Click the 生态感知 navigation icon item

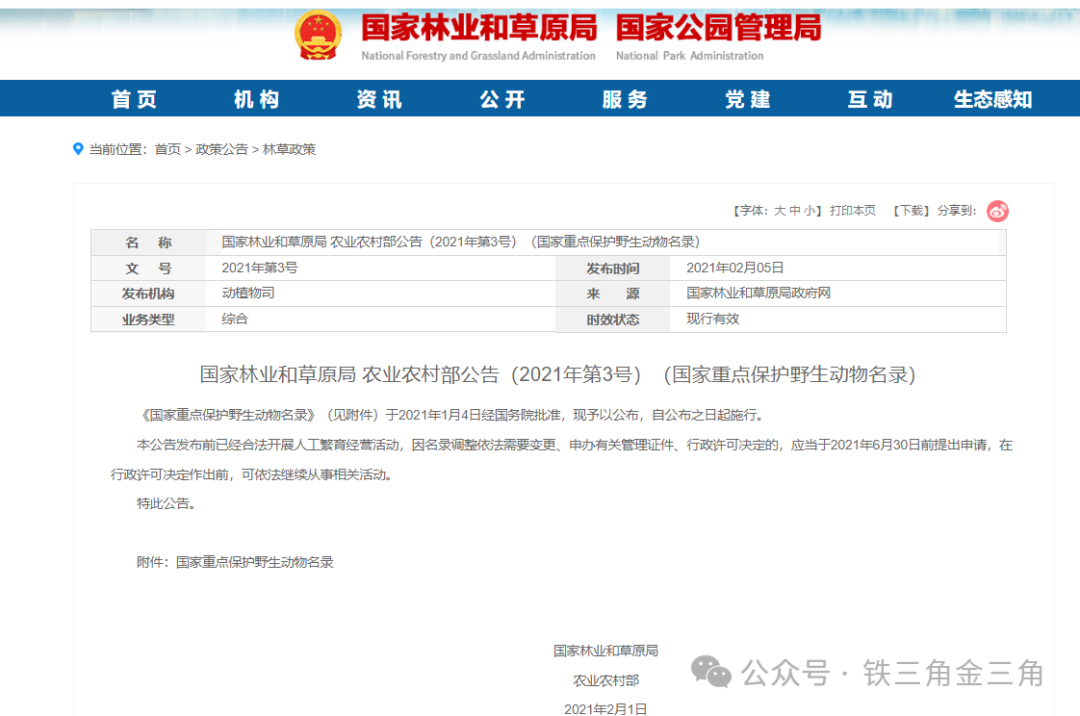click(x=991, y=98)
